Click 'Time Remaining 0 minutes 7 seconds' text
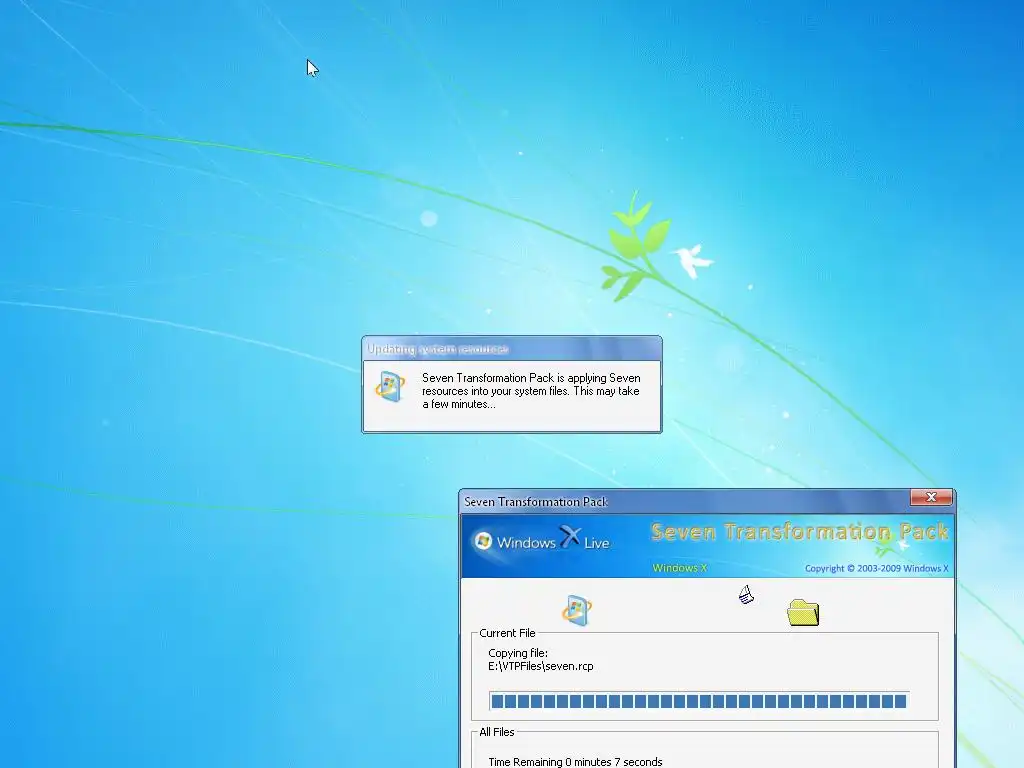The image size is (1024, 768). click(575, 761)
